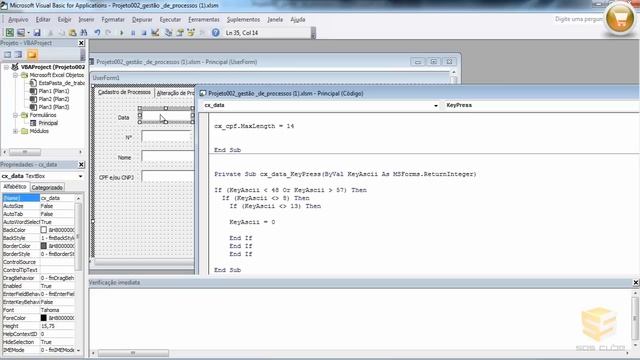The image size is (640, 360).
Task: Run the macro with the play icon
Action: pos(122,33)
